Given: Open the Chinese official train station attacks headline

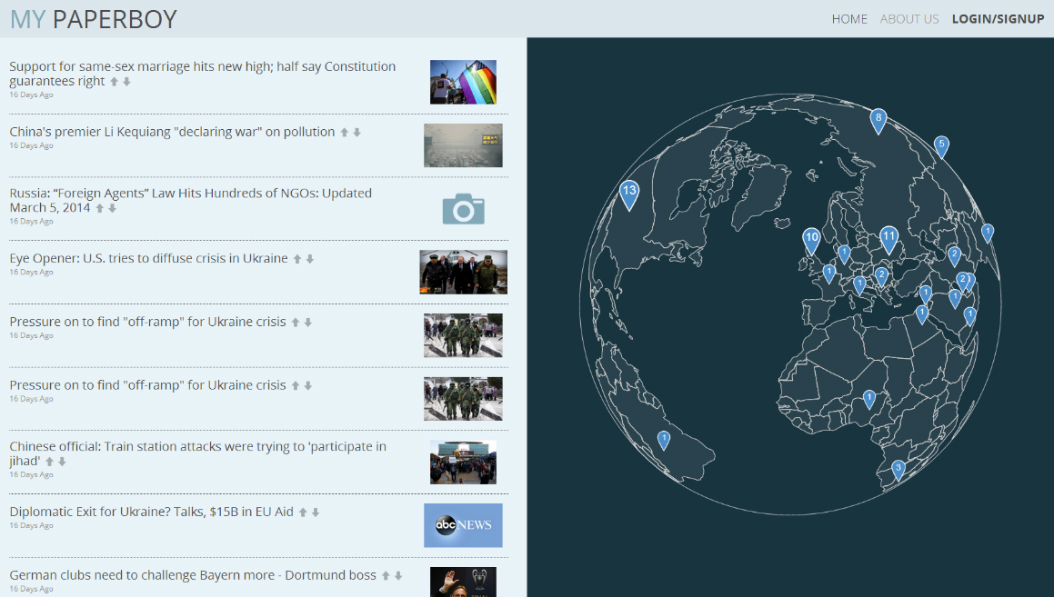Looking at the screenshot, I should click(x=198, y=453).
